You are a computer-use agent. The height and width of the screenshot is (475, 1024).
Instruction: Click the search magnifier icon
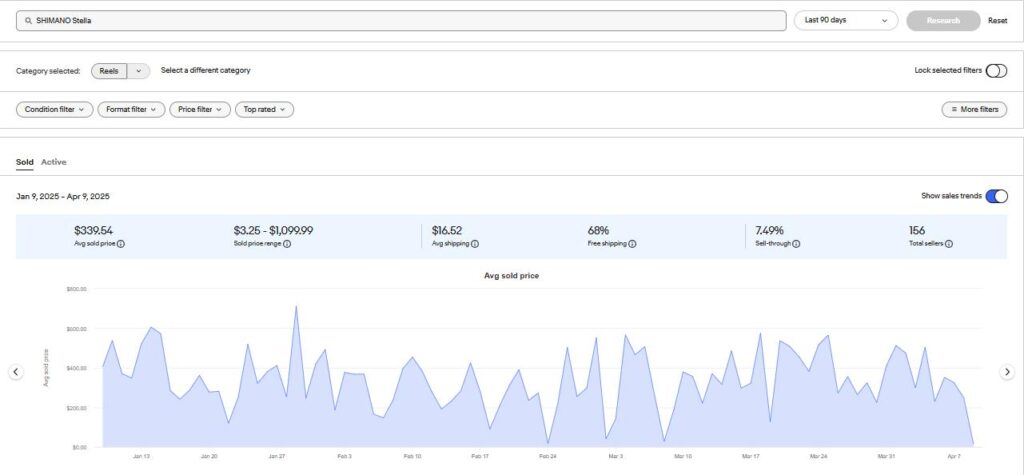click(x=28, y=21)
